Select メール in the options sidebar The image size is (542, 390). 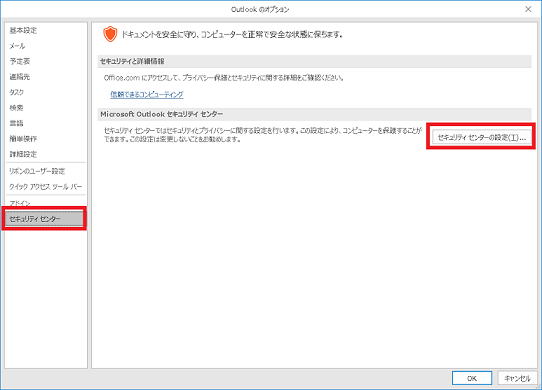17,46
